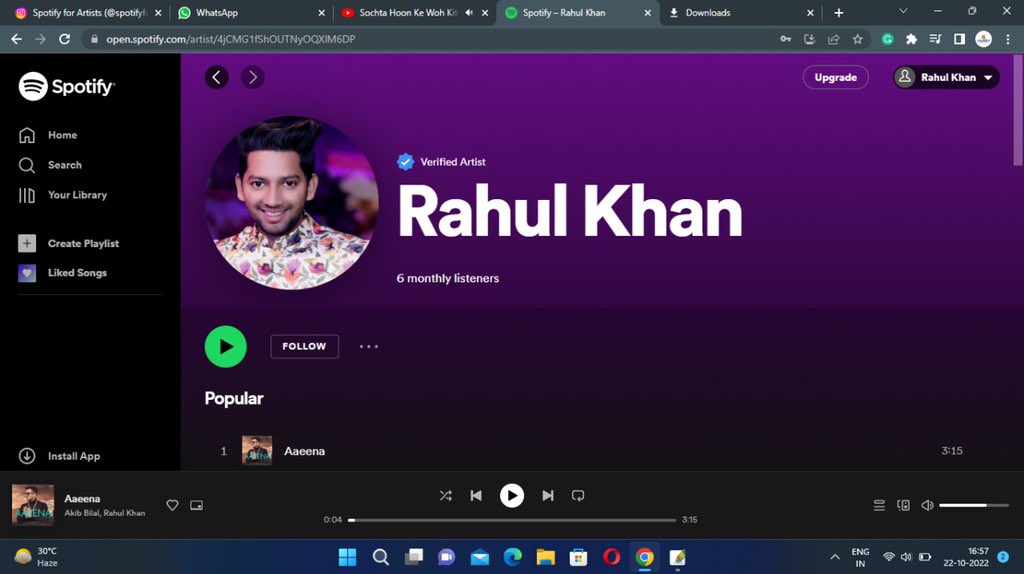Click the FOLLOW button
The image size is (1024, 574).
(x=304, y=346)
